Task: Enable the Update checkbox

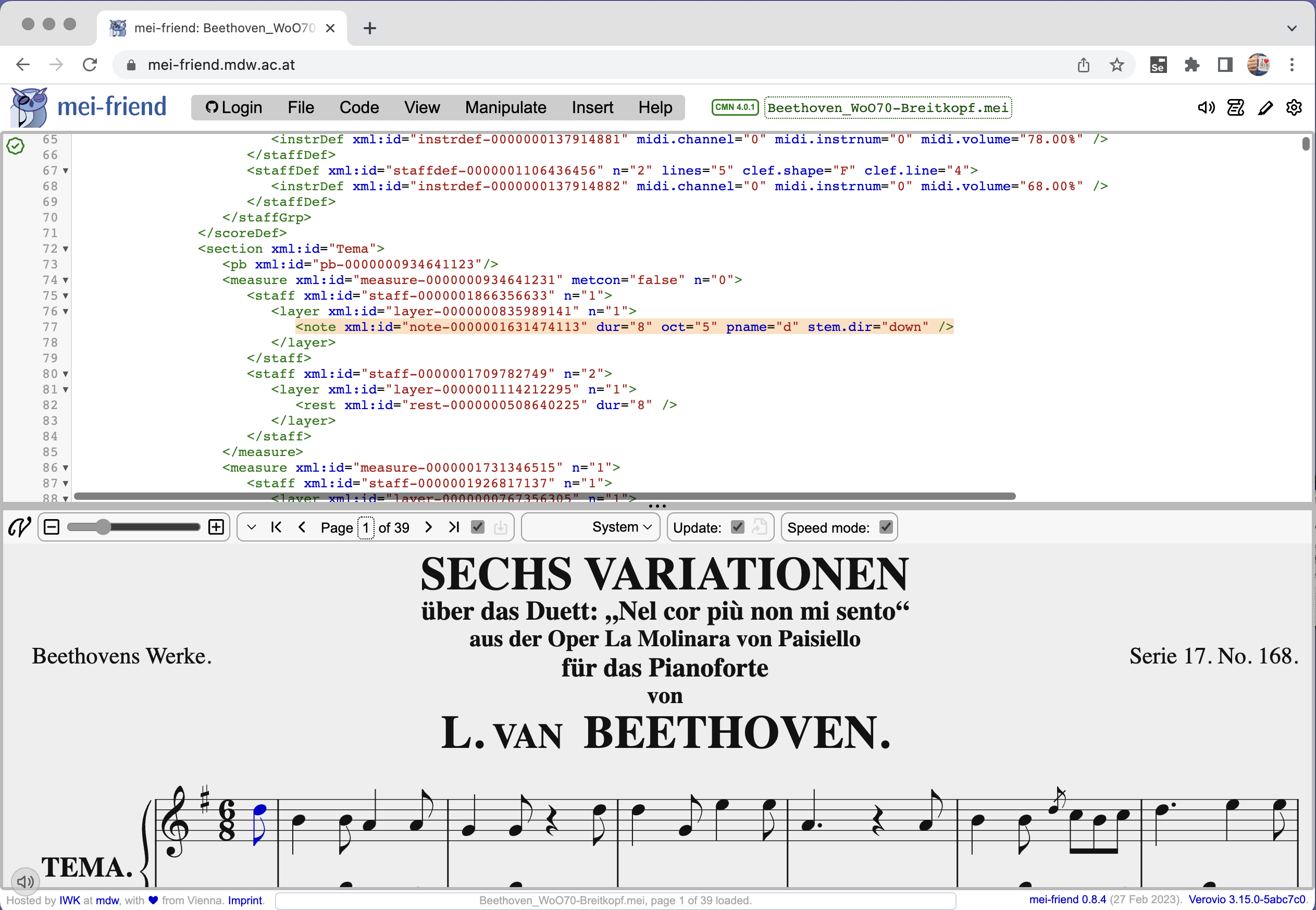Action: click(x=737, y=527)
